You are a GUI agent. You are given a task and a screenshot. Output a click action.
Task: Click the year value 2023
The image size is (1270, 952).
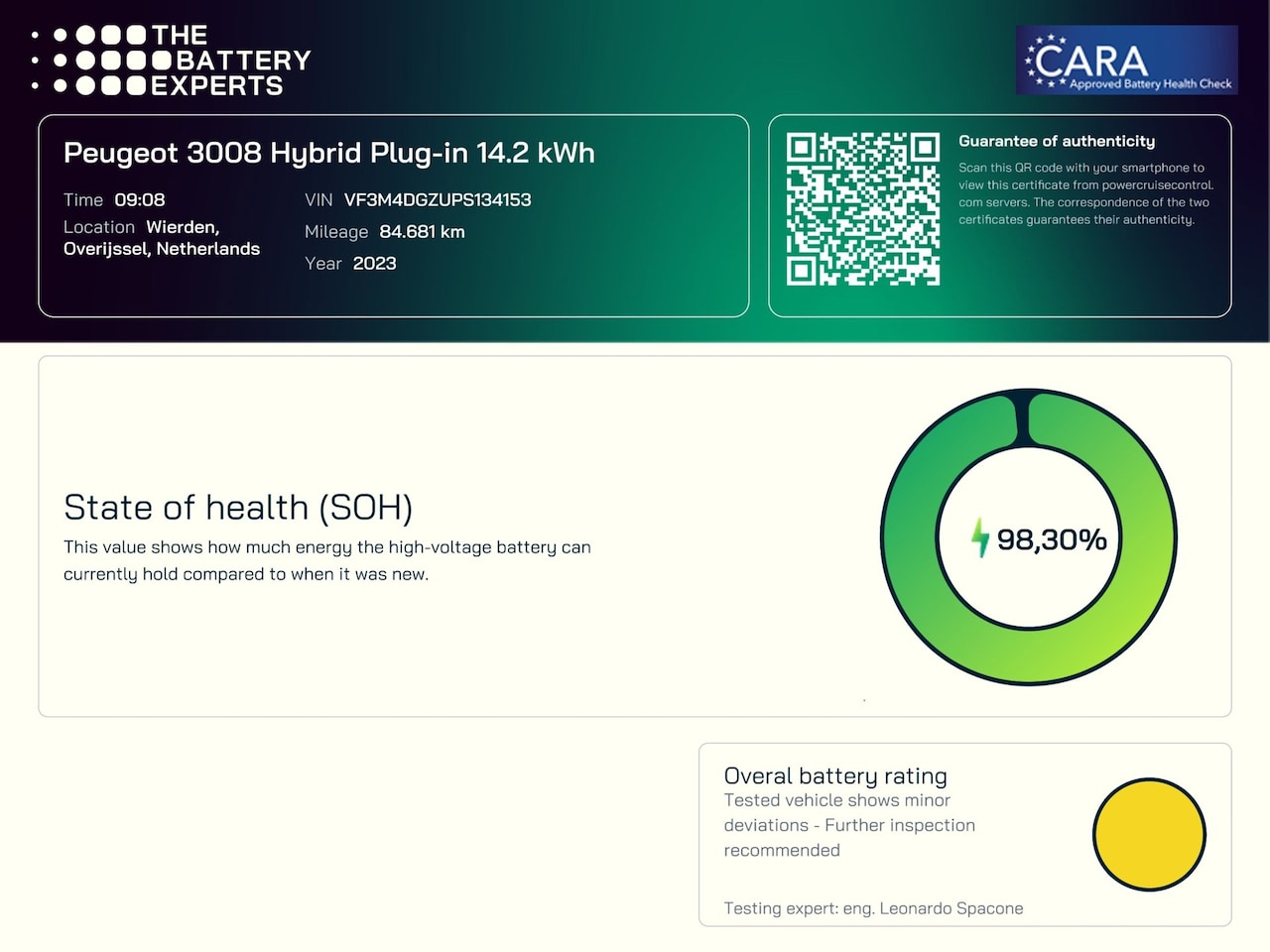374,263
